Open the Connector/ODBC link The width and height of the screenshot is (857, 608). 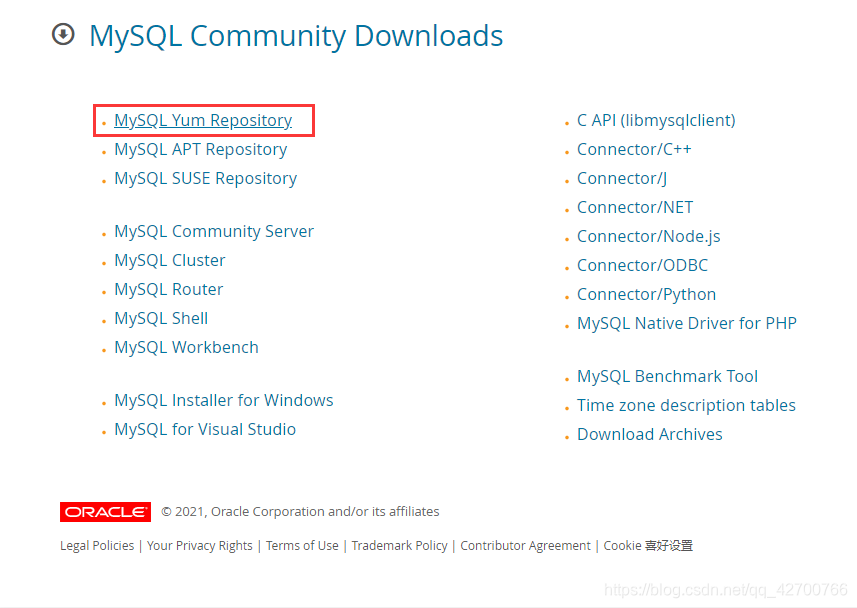[642, 265]
